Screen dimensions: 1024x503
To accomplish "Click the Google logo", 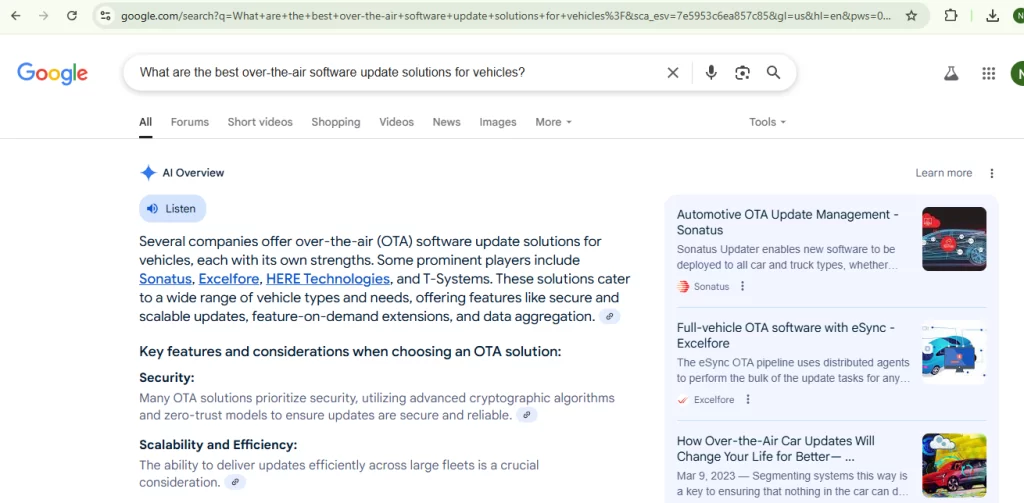I will [52, 73].
